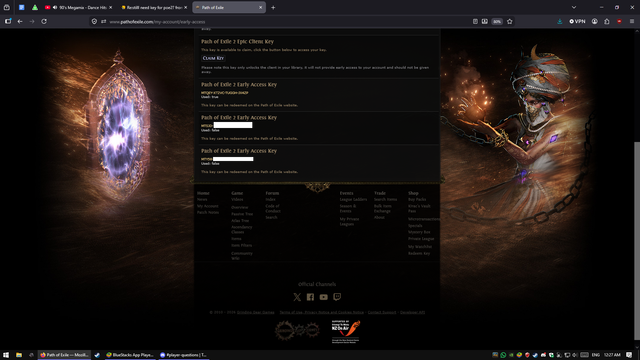Click the shield tracking protection icon
Image resolution: width=640 pixels, height=360 pixels.
(x=94, y=21)
